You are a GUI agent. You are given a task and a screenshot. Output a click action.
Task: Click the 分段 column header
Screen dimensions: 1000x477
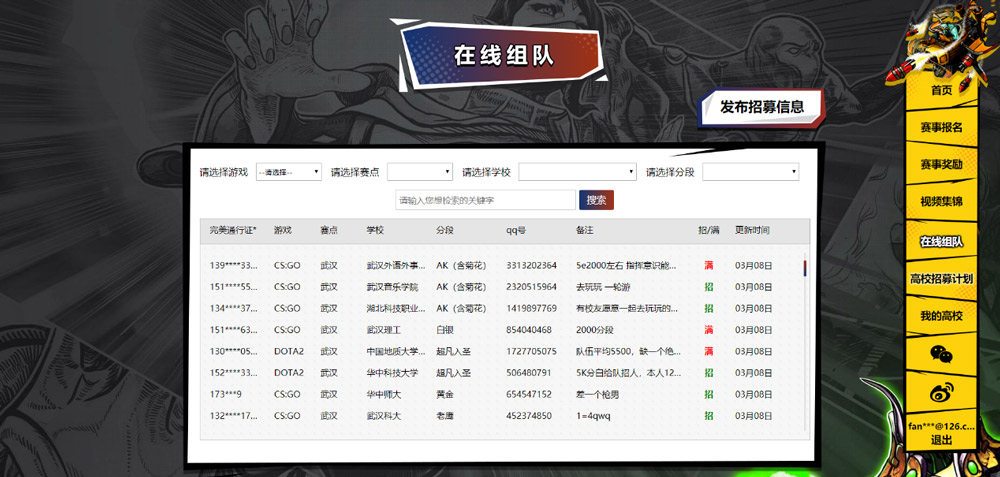click(x=445, y=230)
